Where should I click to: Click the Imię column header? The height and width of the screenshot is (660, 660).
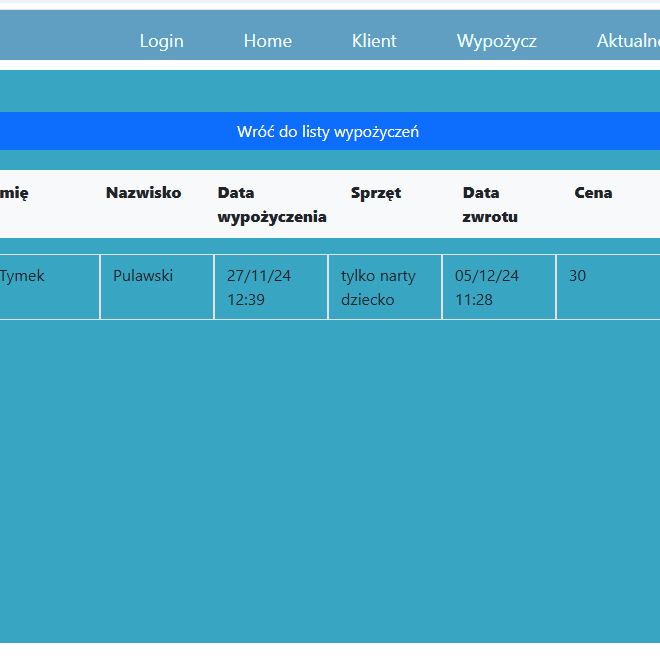(x=14, y=193)
